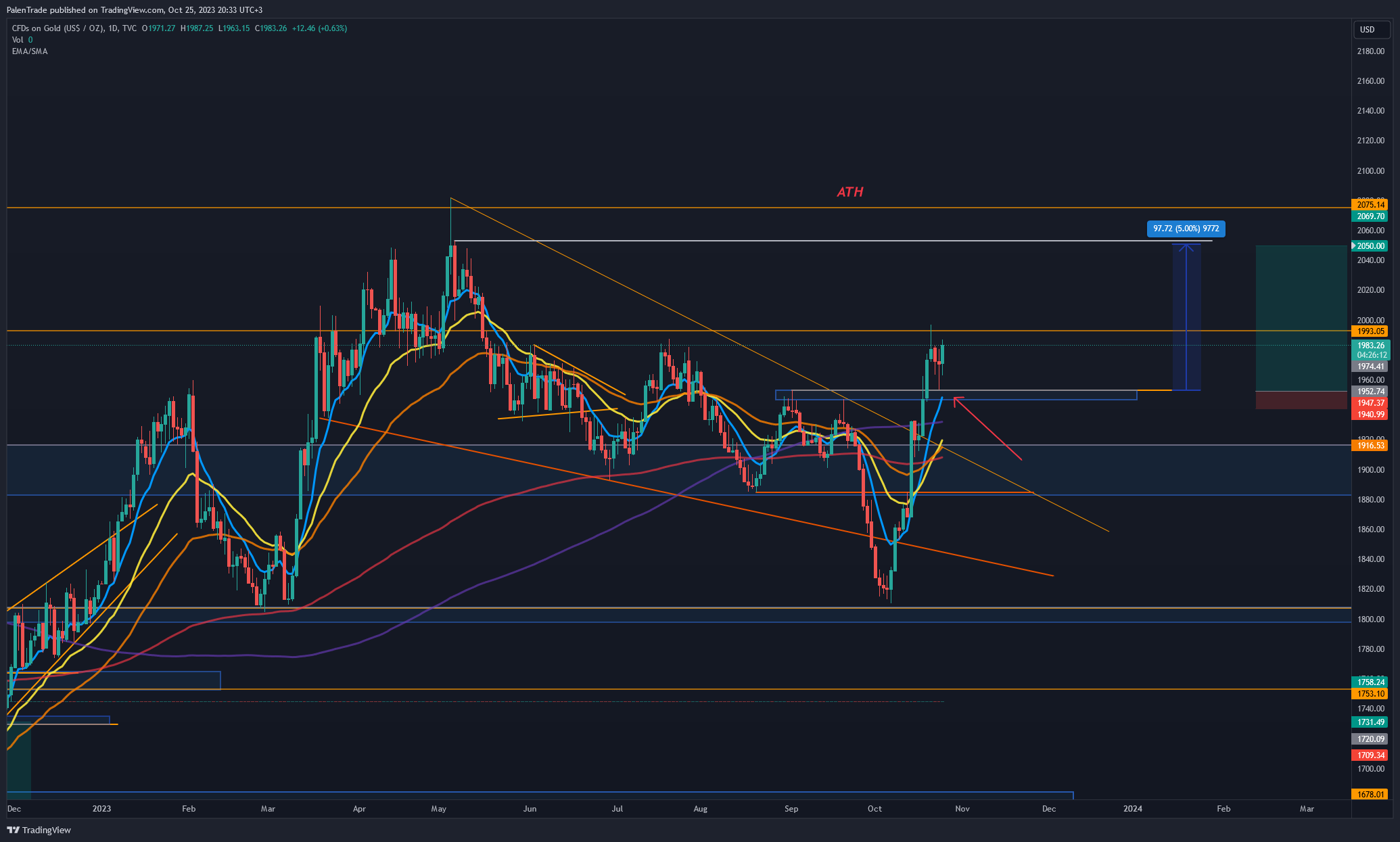
Task: Select the green long position profit zone
Action: [x=1301, y=319]
